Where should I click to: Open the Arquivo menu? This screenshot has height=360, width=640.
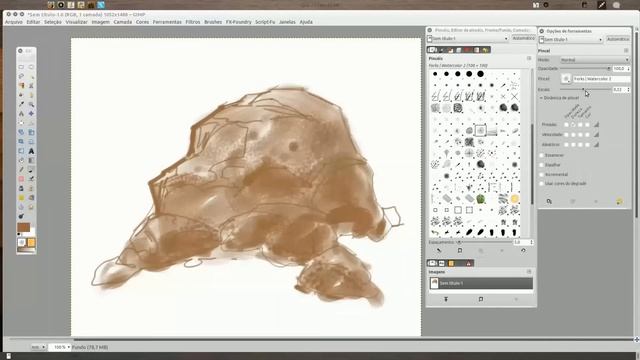click(x=13, y=22)
